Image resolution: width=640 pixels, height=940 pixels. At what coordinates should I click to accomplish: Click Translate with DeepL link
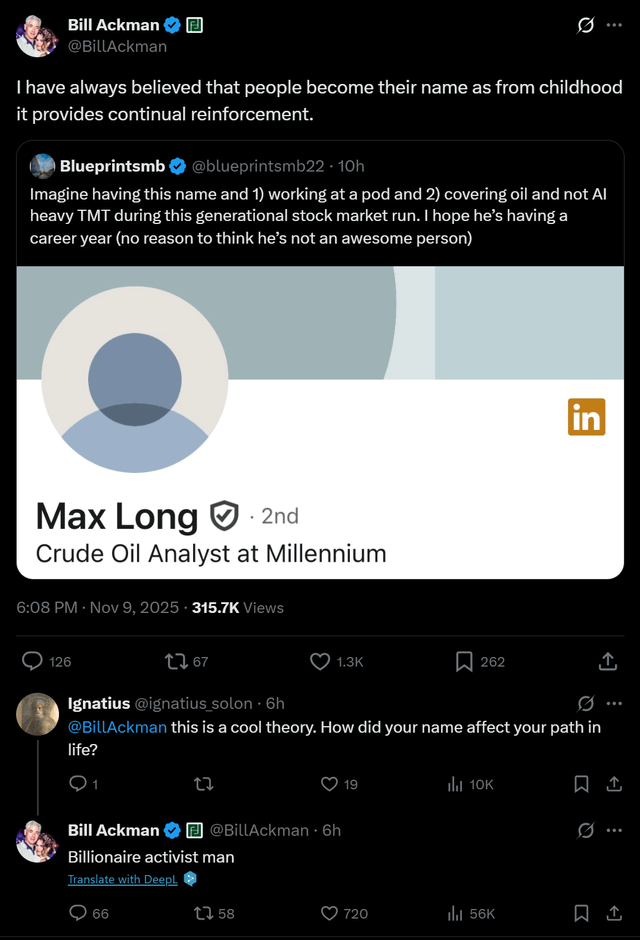(x=122, y=879)
